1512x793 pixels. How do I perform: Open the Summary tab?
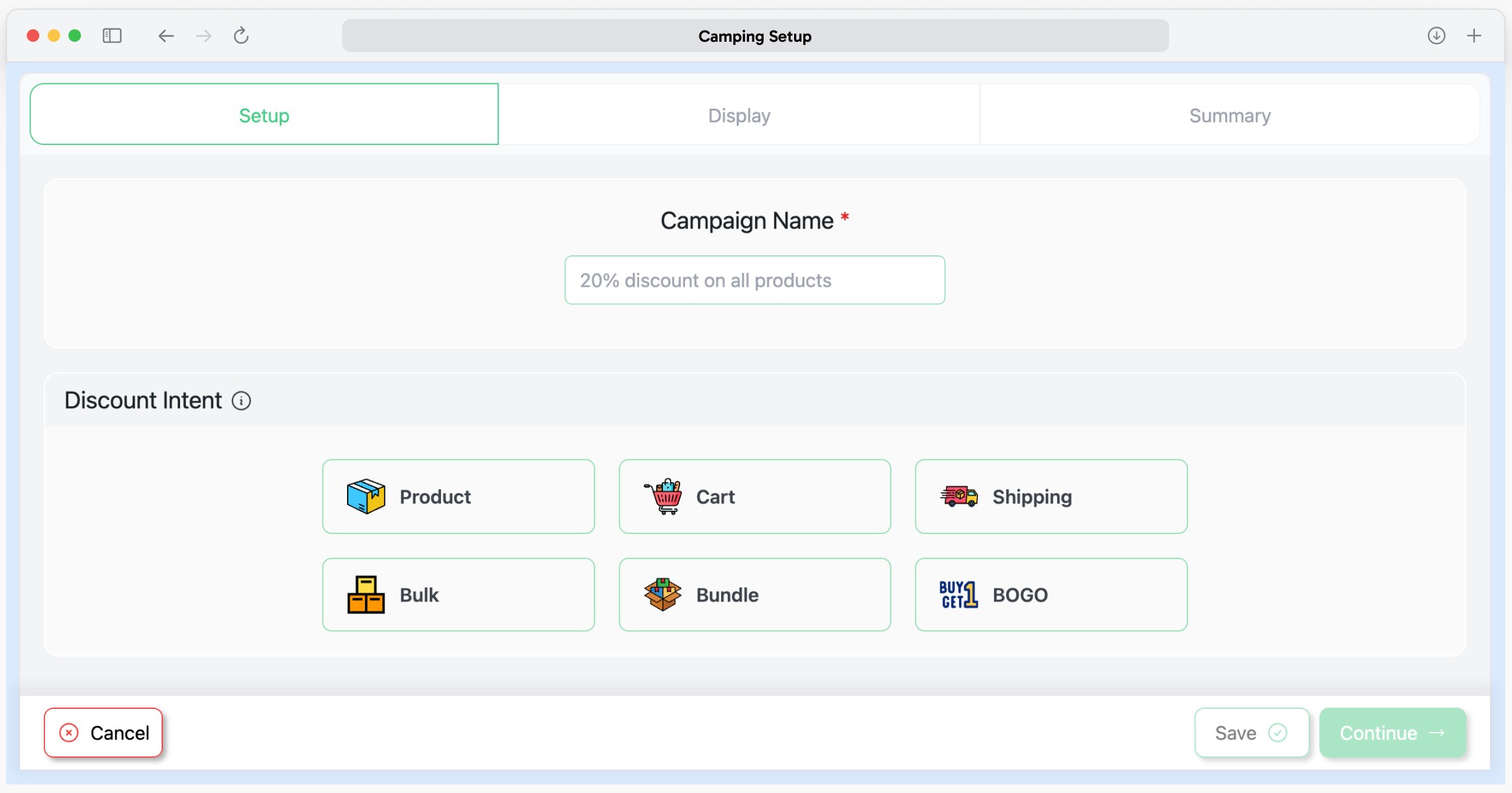[x=1229, y=115]
